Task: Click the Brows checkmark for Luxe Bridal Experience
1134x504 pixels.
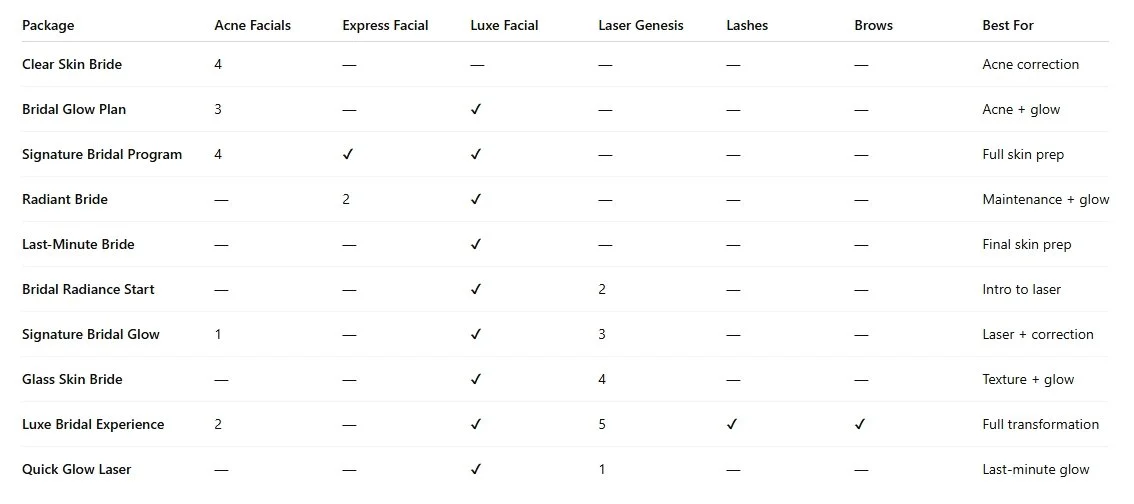Action: [860, 425]
